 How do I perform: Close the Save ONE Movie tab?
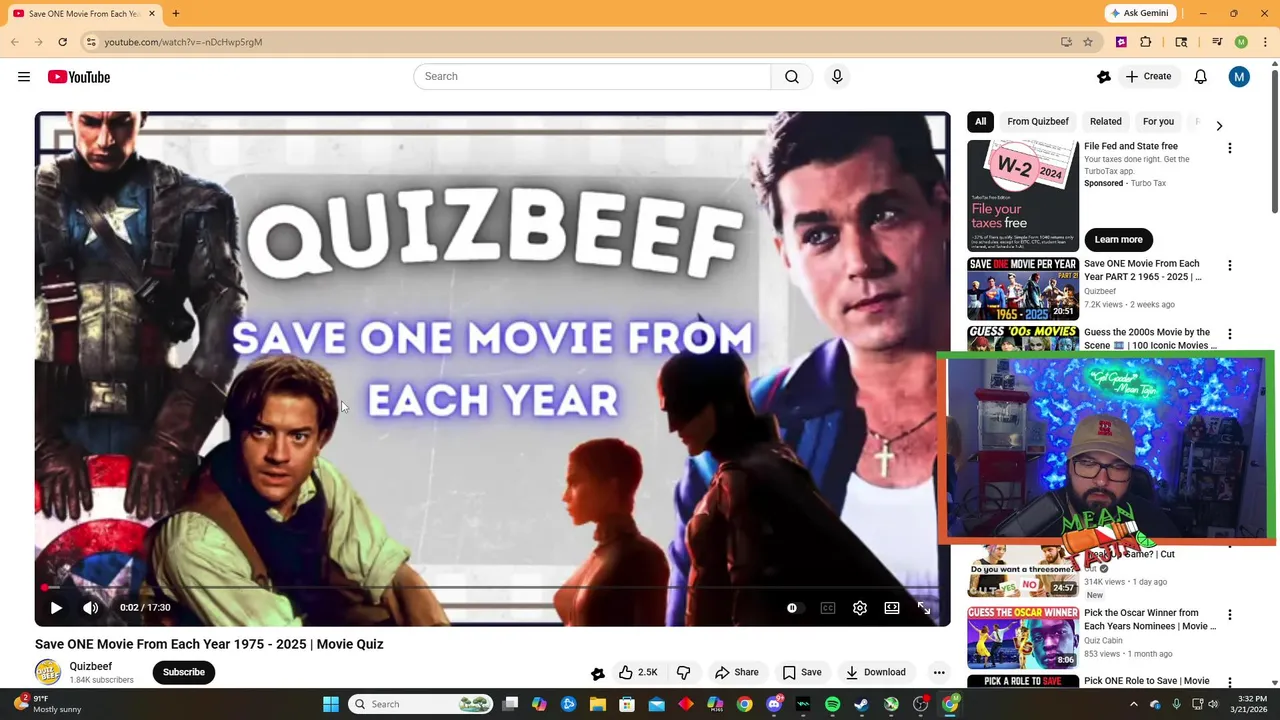[x=152, y=14]
